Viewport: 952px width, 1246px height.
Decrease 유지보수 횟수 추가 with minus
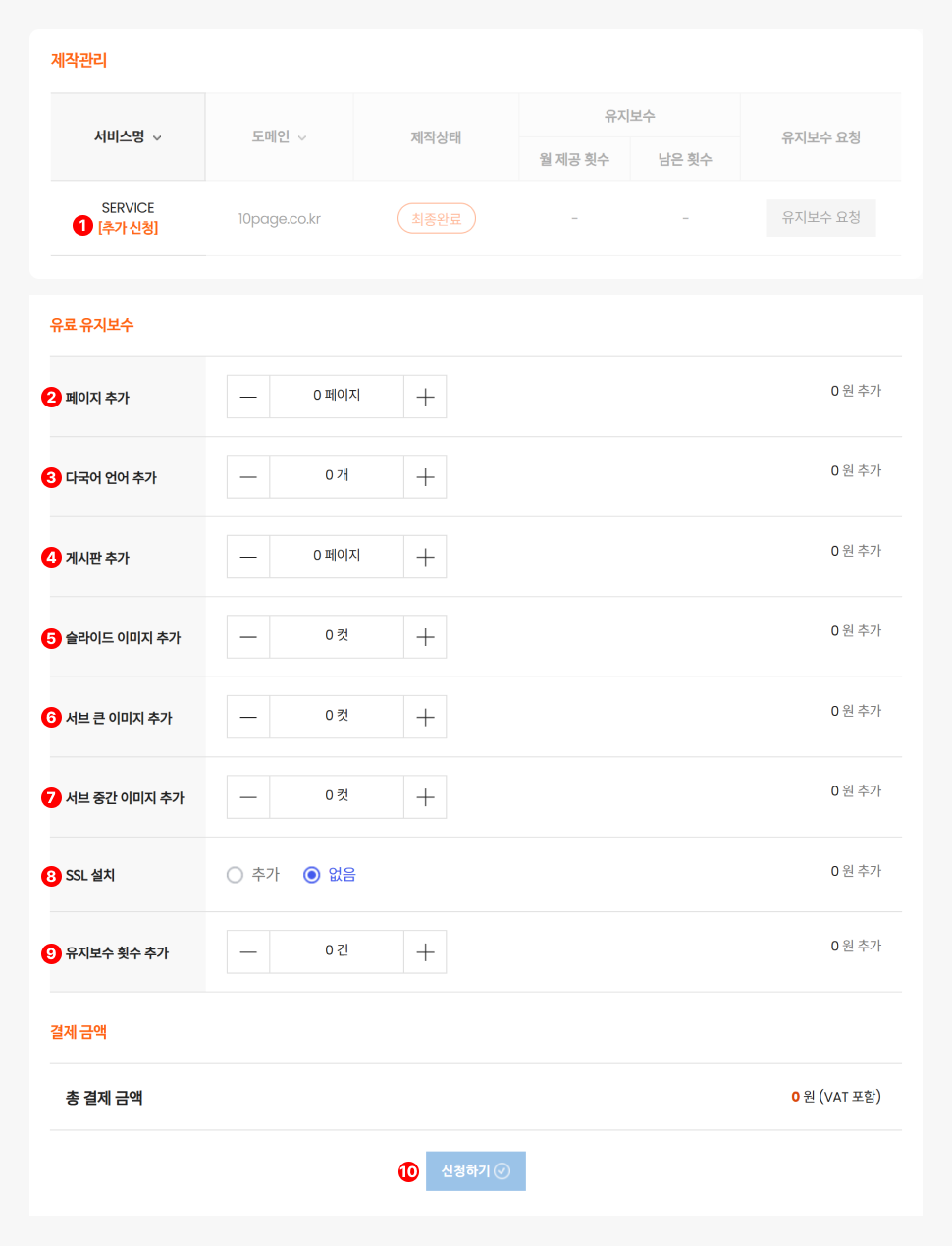248,951
